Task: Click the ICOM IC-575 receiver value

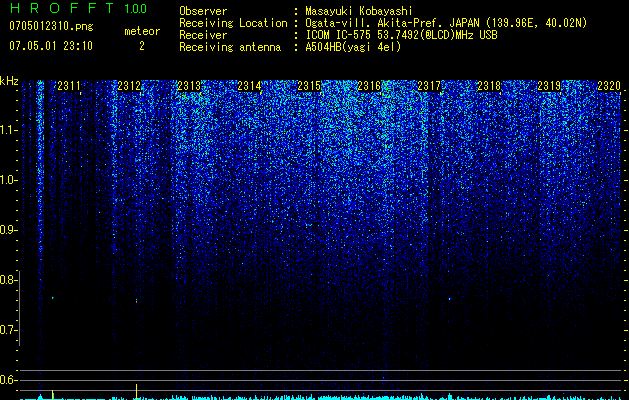Action: click(401, 35)
